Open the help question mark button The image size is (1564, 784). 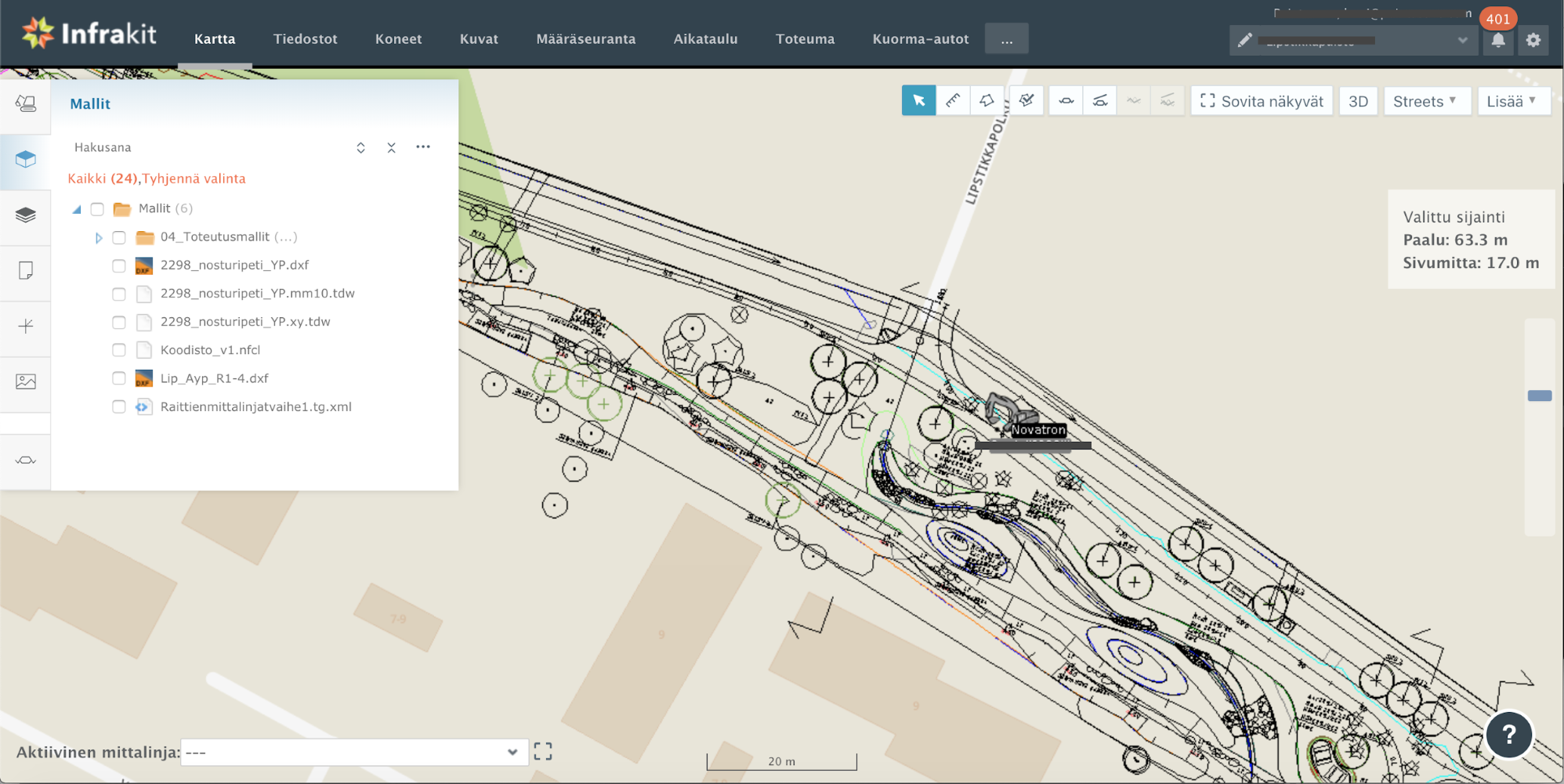click(x=1508, y=735)
